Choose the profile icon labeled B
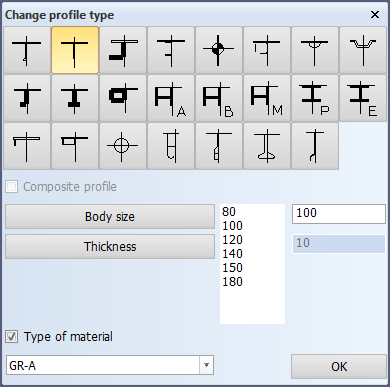This screenshot has height=387, width=390. (219, 98)
